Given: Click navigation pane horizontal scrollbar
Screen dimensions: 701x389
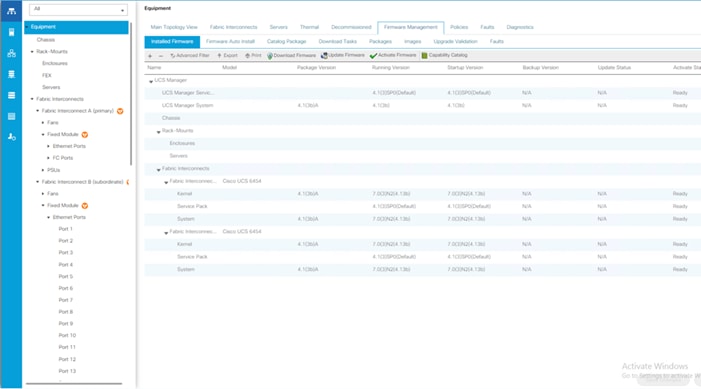Looking at the screenshot, I should pyautogui.click(x=74, y=383).
